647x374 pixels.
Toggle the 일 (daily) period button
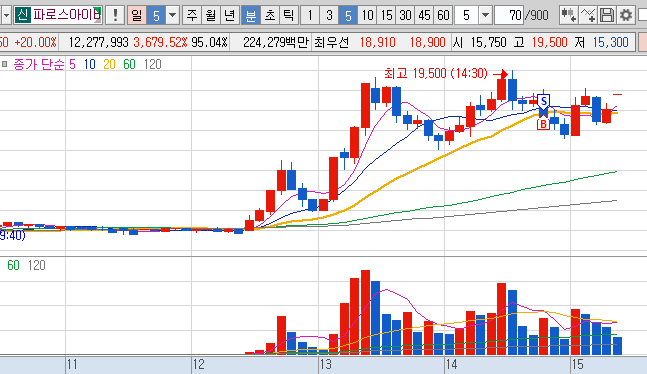[137, 16]
